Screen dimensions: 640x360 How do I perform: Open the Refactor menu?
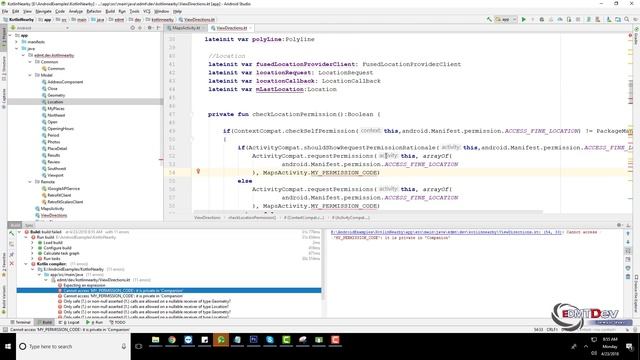[94, 11]
